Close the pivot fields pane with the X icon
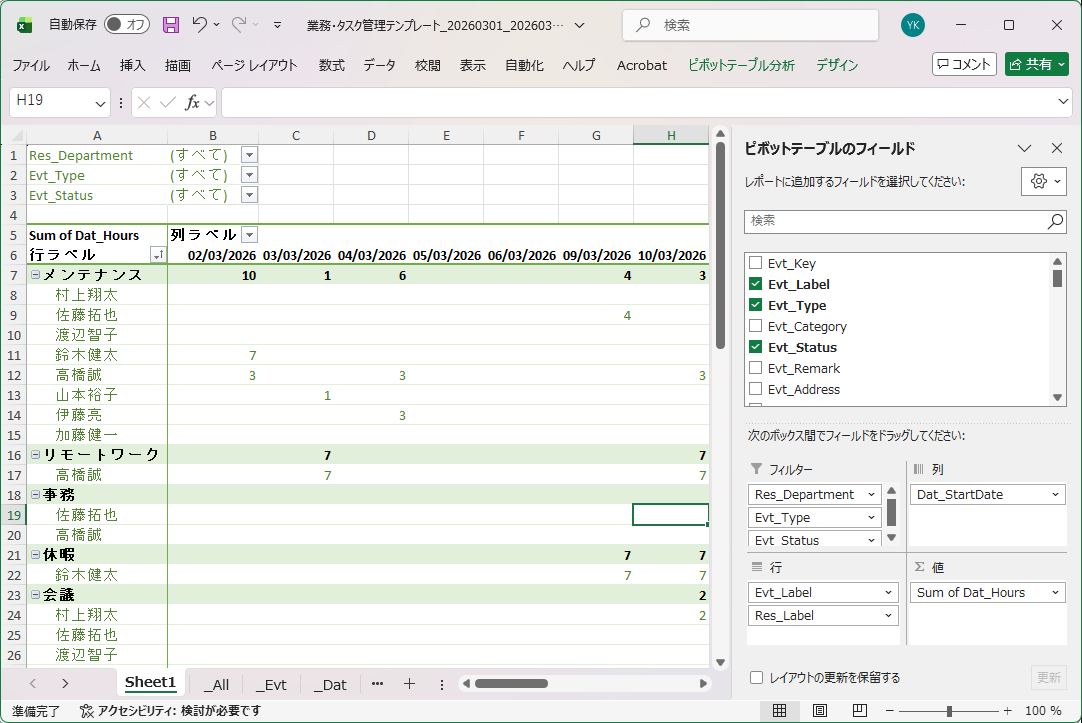 1057,148
